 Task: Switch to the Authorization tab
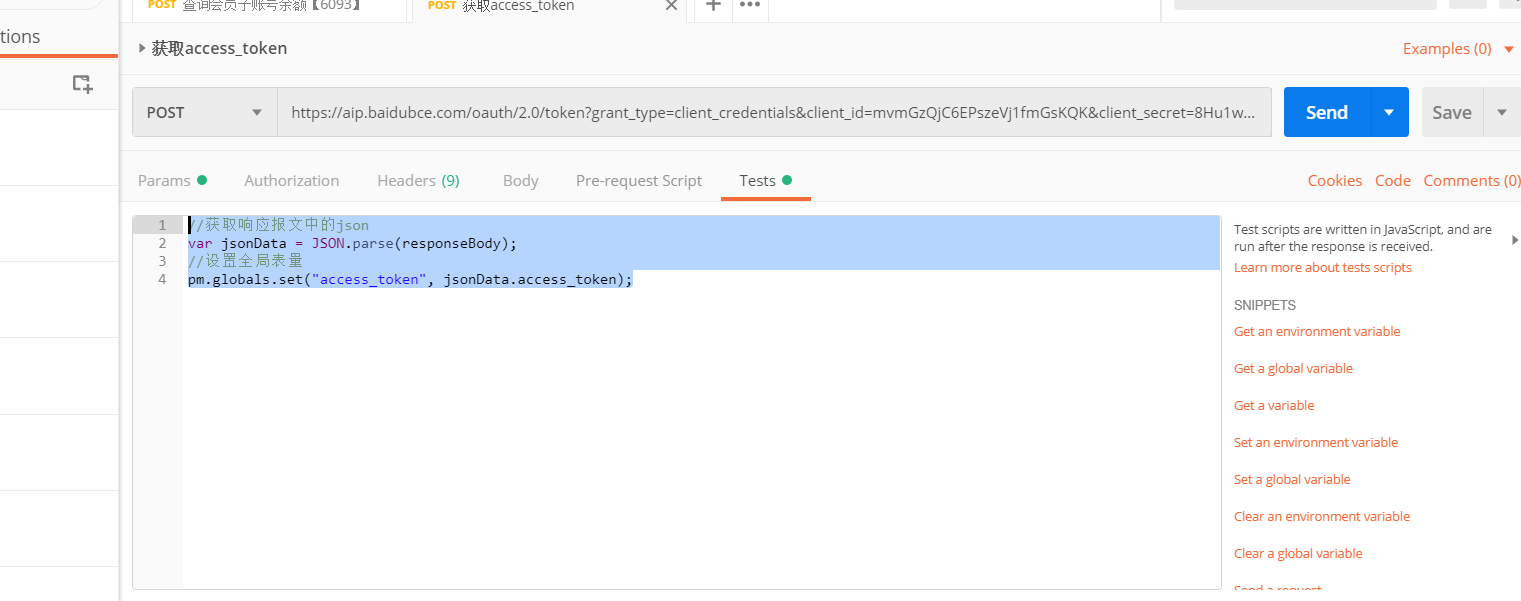click(x=292, y=181)
